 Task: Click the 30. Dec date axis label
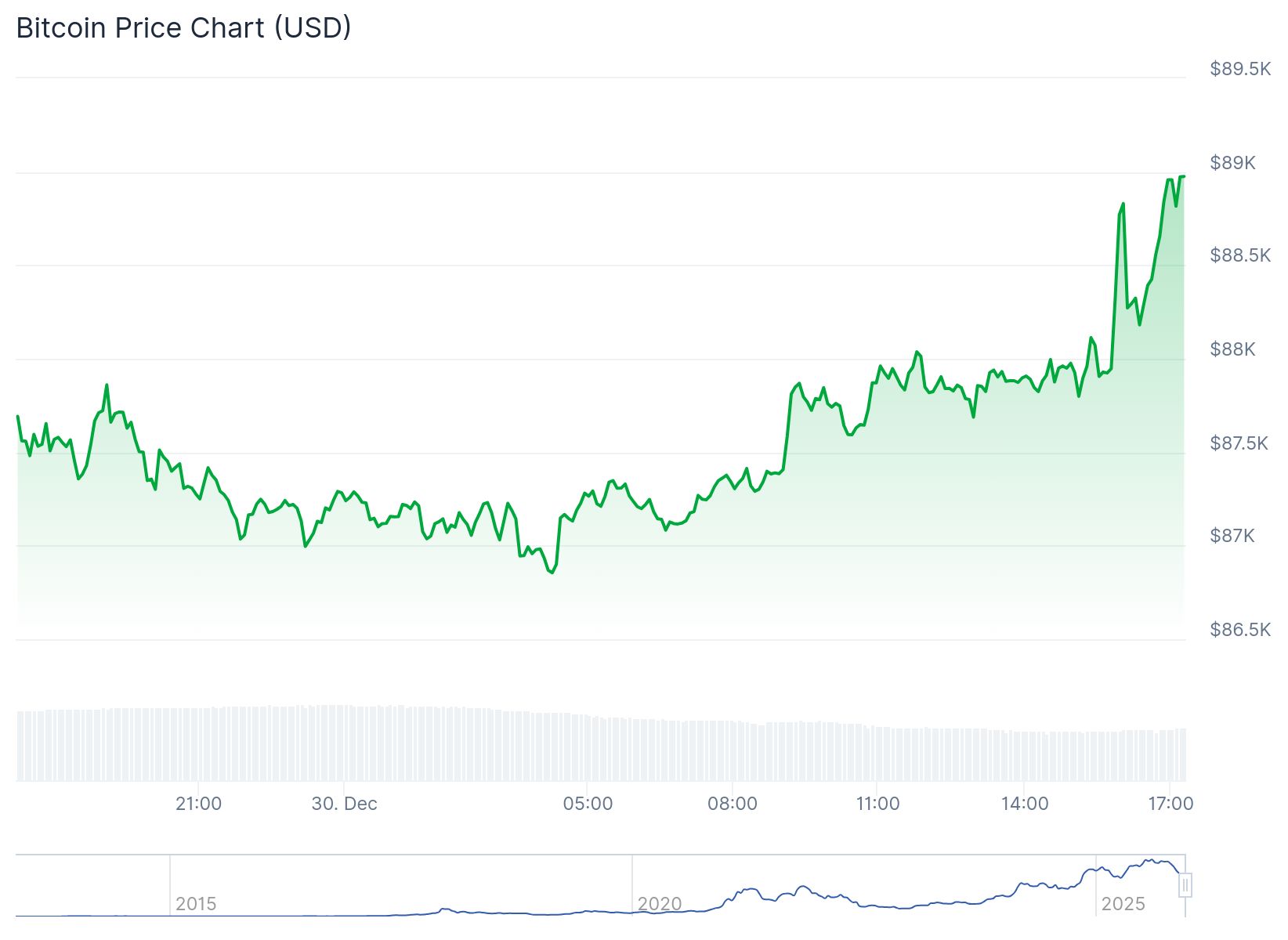pyautogui.click(x=344, y=804)
